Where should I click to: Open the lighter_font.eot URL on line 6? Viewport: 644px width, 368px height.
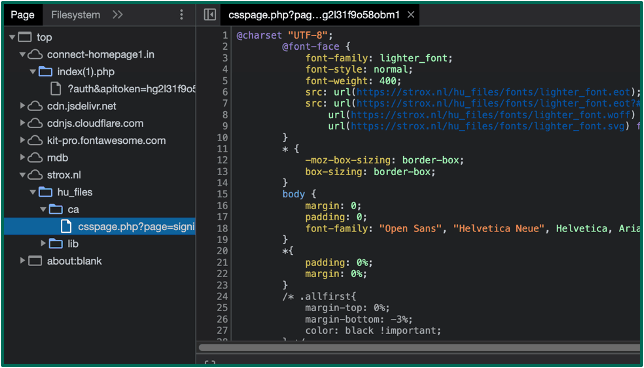tap(493, 91)
